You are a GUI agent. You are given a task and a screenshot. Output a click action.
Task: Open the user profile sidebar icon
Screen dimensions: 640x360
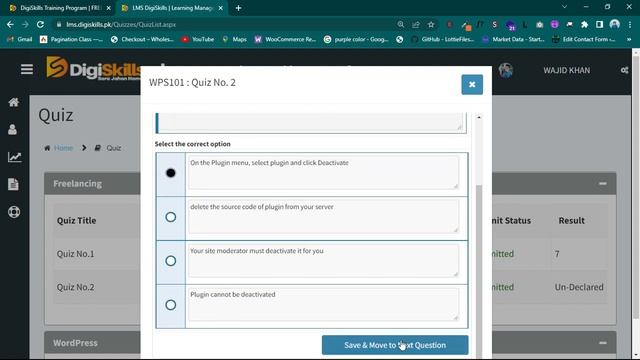[13, 129]
